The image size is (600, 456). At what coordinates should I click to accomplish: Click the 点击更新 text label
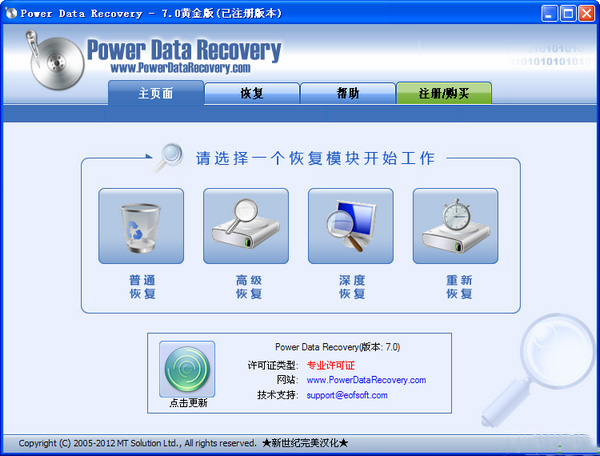[188, 403]
